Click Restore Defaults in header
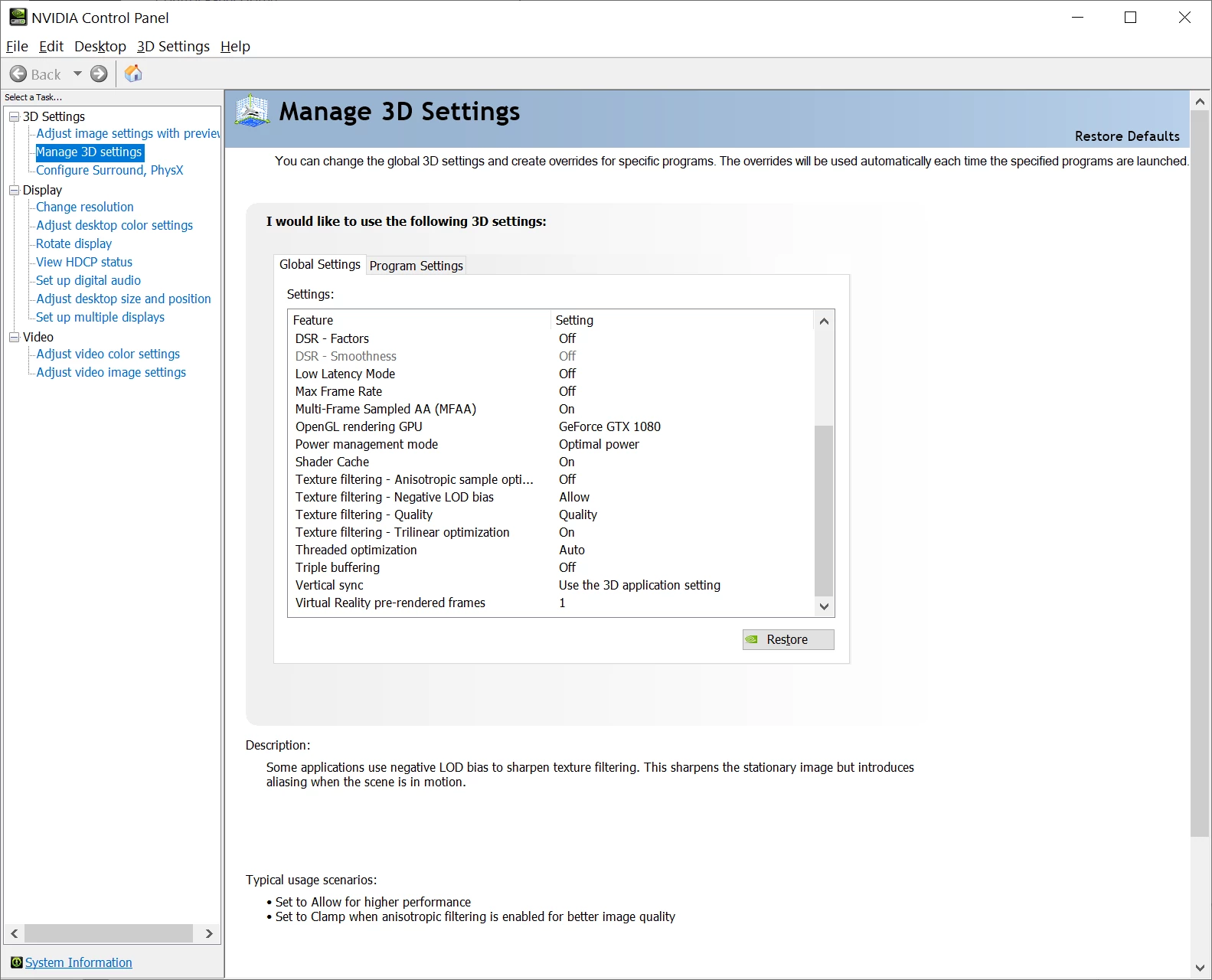This screenshot has width=1212, height=980. pos(1127,136)
